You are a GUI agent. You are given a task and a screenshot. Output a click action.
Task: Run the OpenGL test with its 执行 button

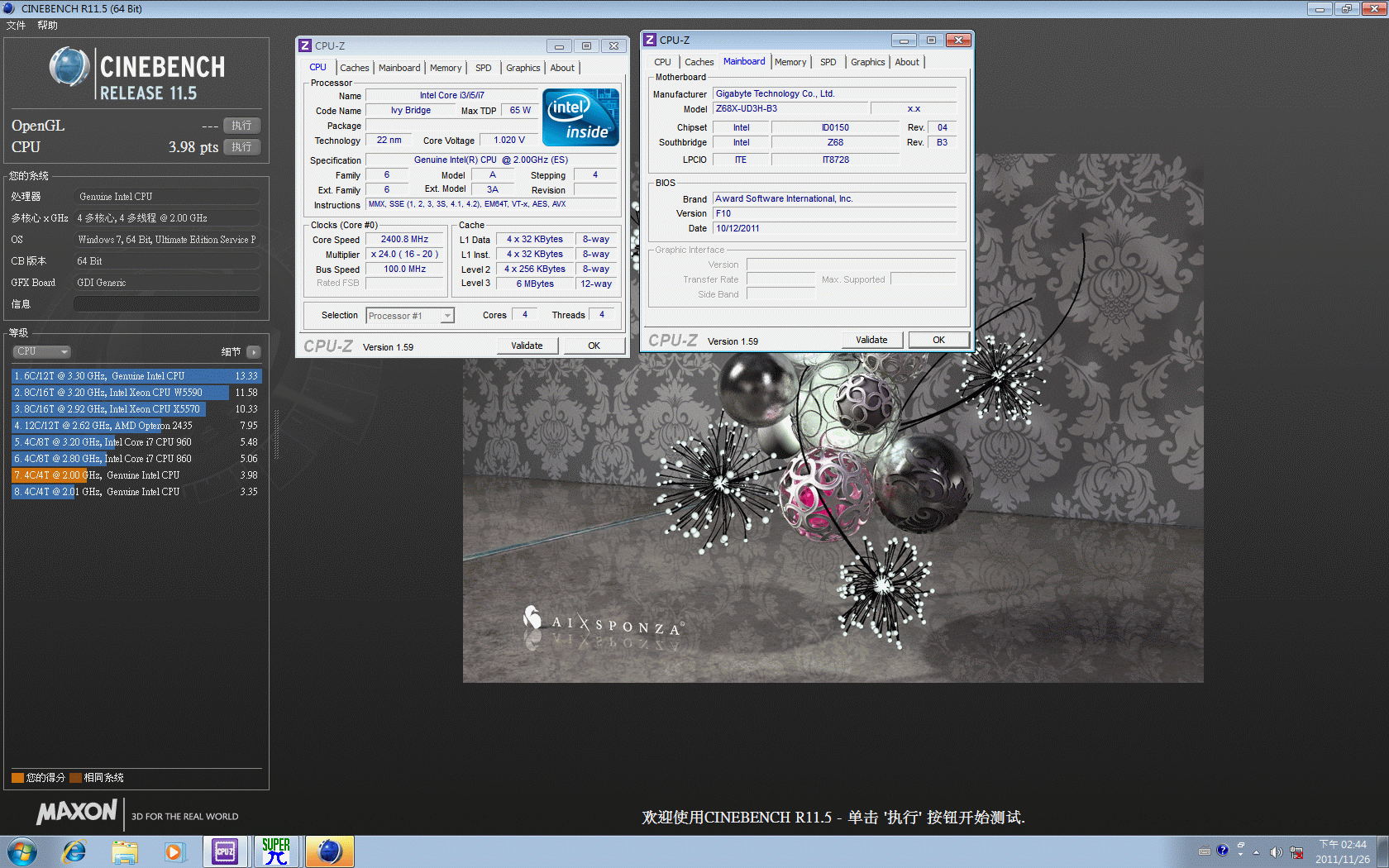(x=241, y=126)
